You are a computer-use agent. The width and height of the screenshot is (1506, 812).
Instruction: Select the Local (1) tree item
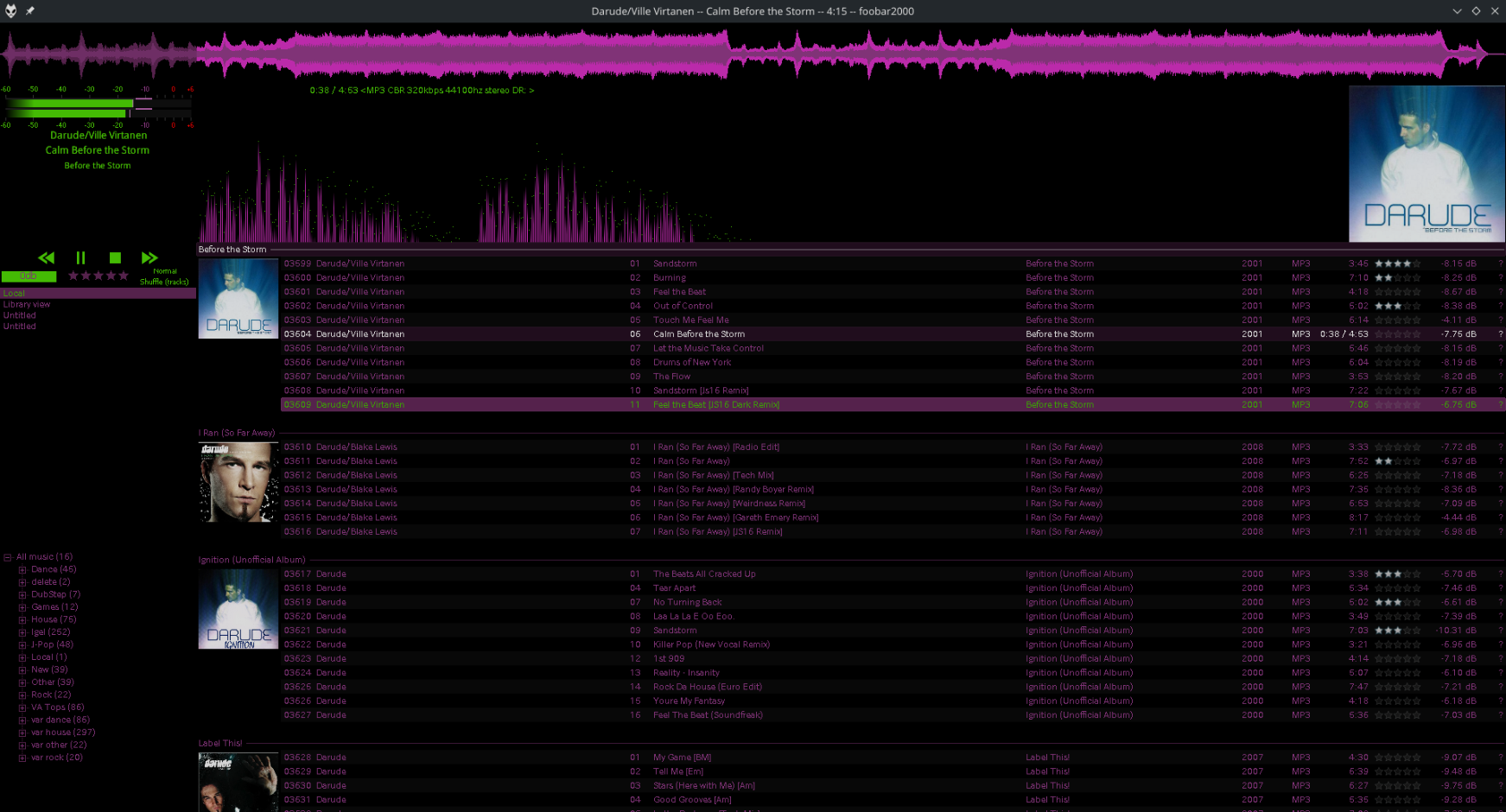point(49,657)
